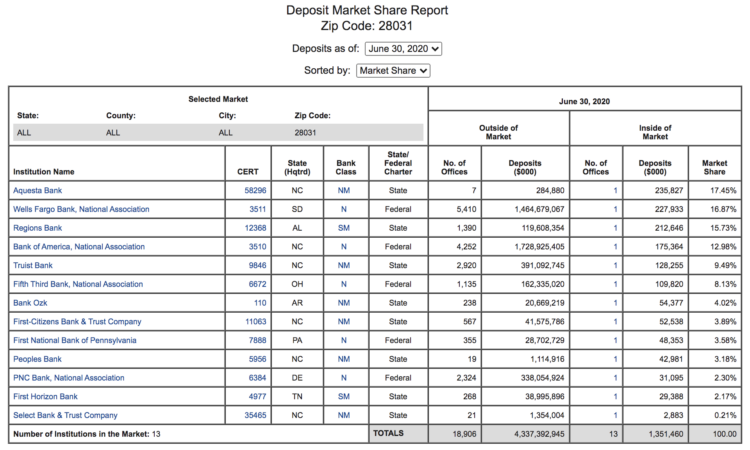
Task: Click bank class N for PNC Bank
Action: point(344,378)
